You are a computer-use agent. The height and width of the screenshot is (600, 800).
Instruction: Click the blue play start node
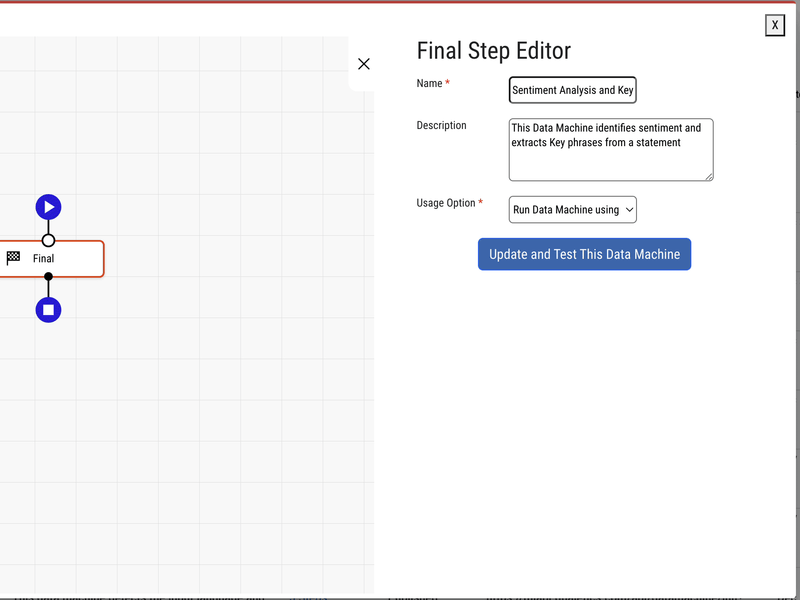48,207
